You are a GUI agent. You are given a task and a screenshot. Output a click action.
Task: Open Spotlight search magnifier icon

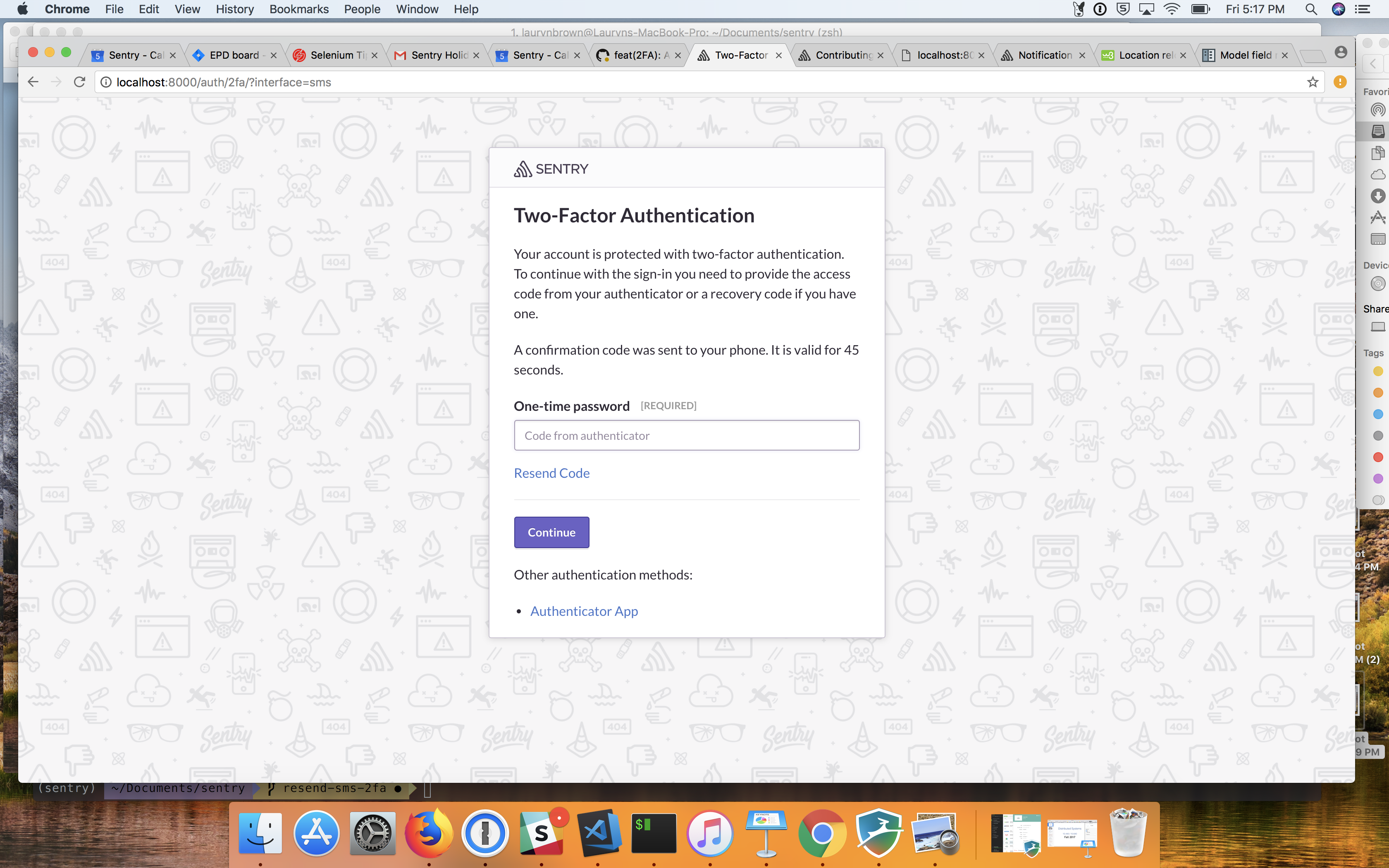point(1310,9)
